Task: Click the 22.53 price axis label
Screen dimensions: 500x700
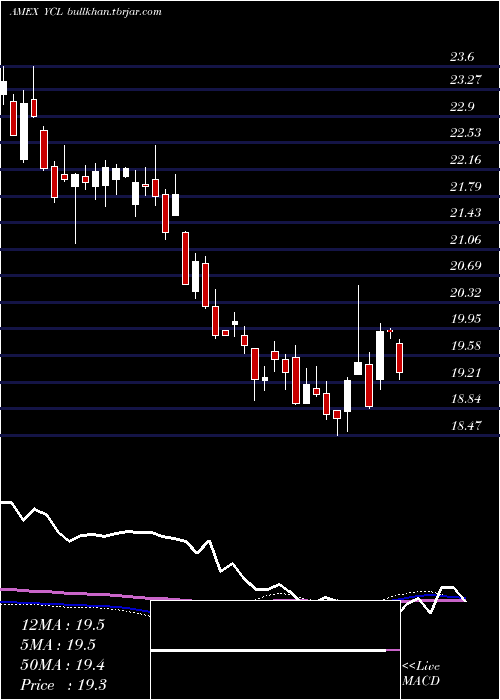Action: coord(466,133)
